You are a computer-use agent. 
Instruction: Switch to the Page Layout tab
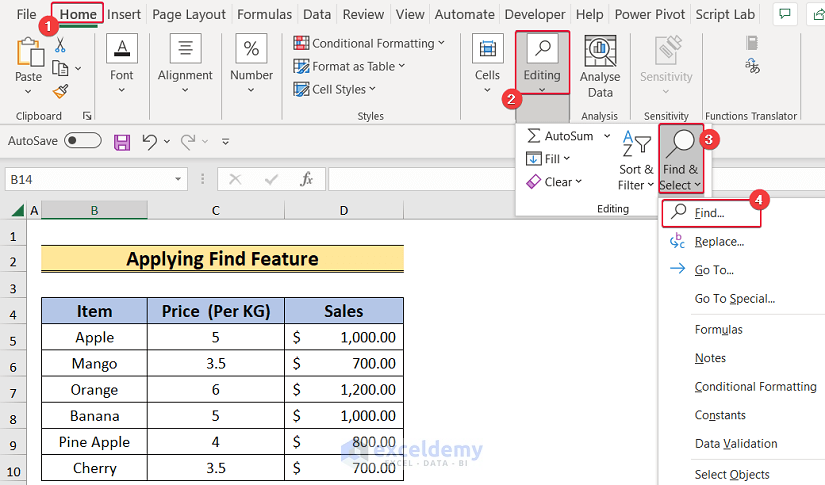[x=191, y=14]
